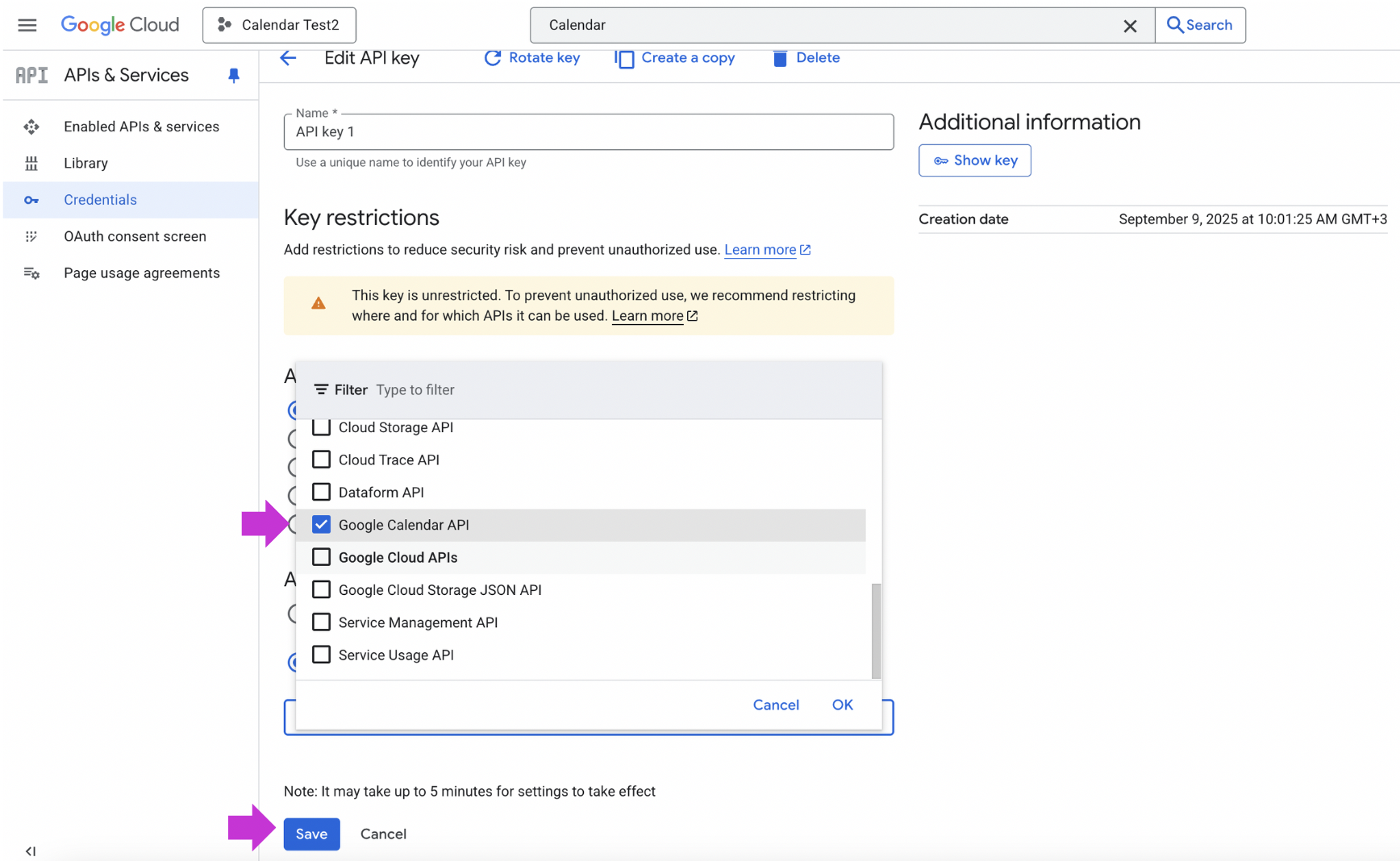Check the Cloud Storage API checkbox

point(321,427)
